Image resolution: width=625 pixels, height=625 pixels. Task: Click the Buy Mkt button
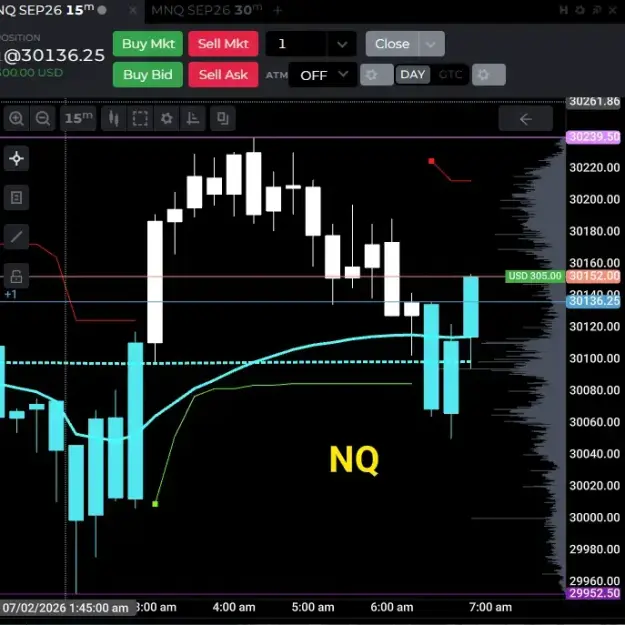(x=148, y=44)
